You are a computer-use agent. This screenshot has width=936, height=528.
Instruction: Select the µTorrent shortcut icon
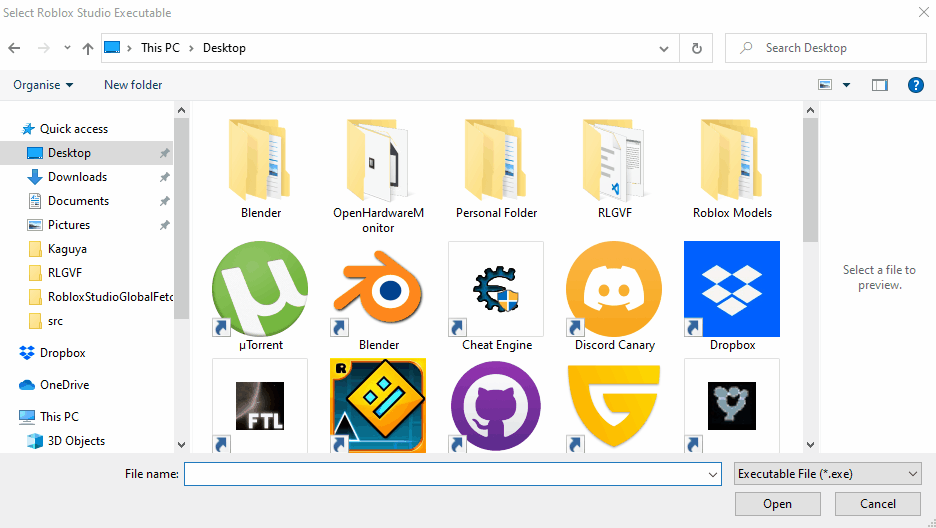(x=260, y=289)
